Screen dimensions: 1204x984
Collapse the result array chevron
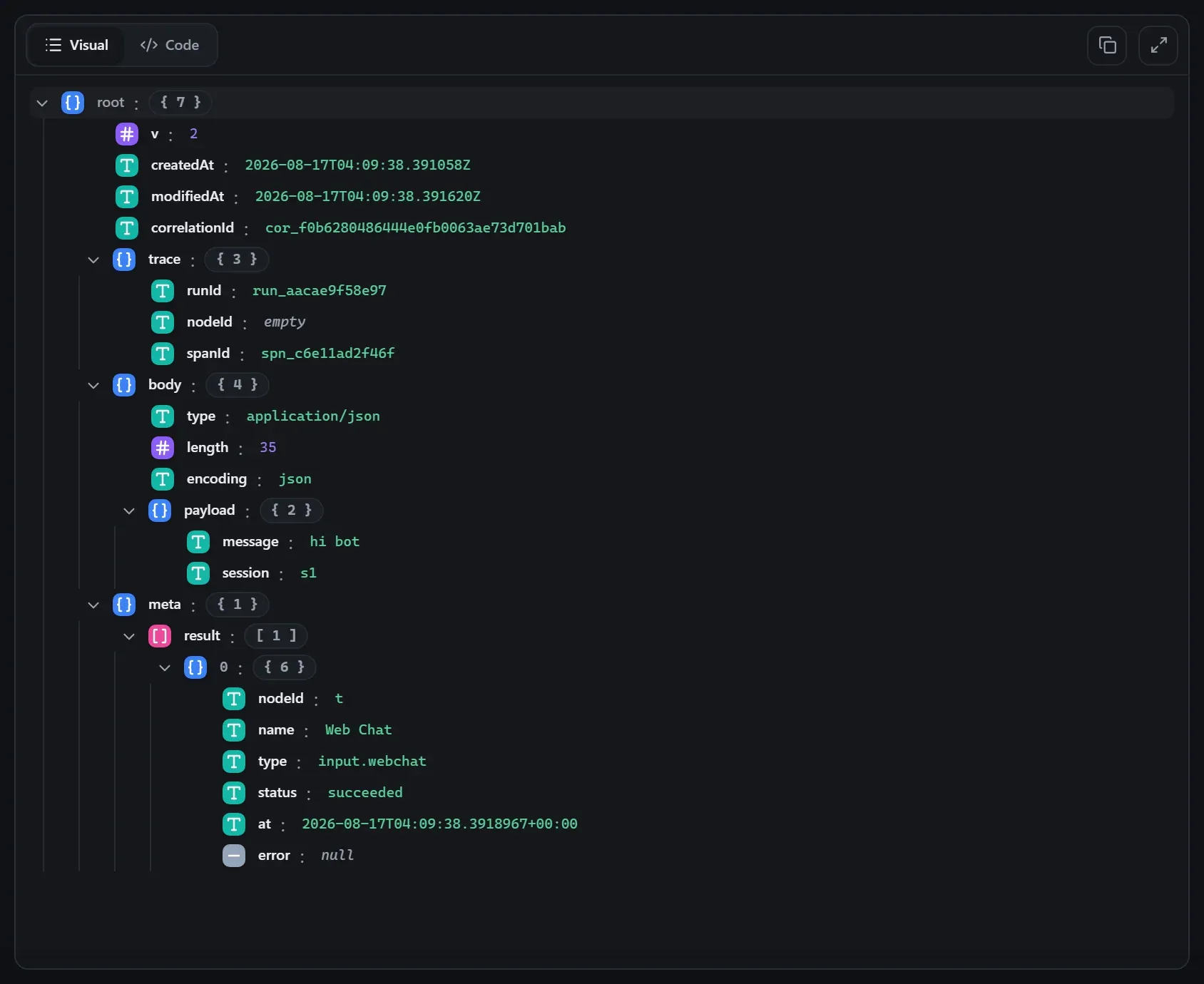(x=129, y=636)
